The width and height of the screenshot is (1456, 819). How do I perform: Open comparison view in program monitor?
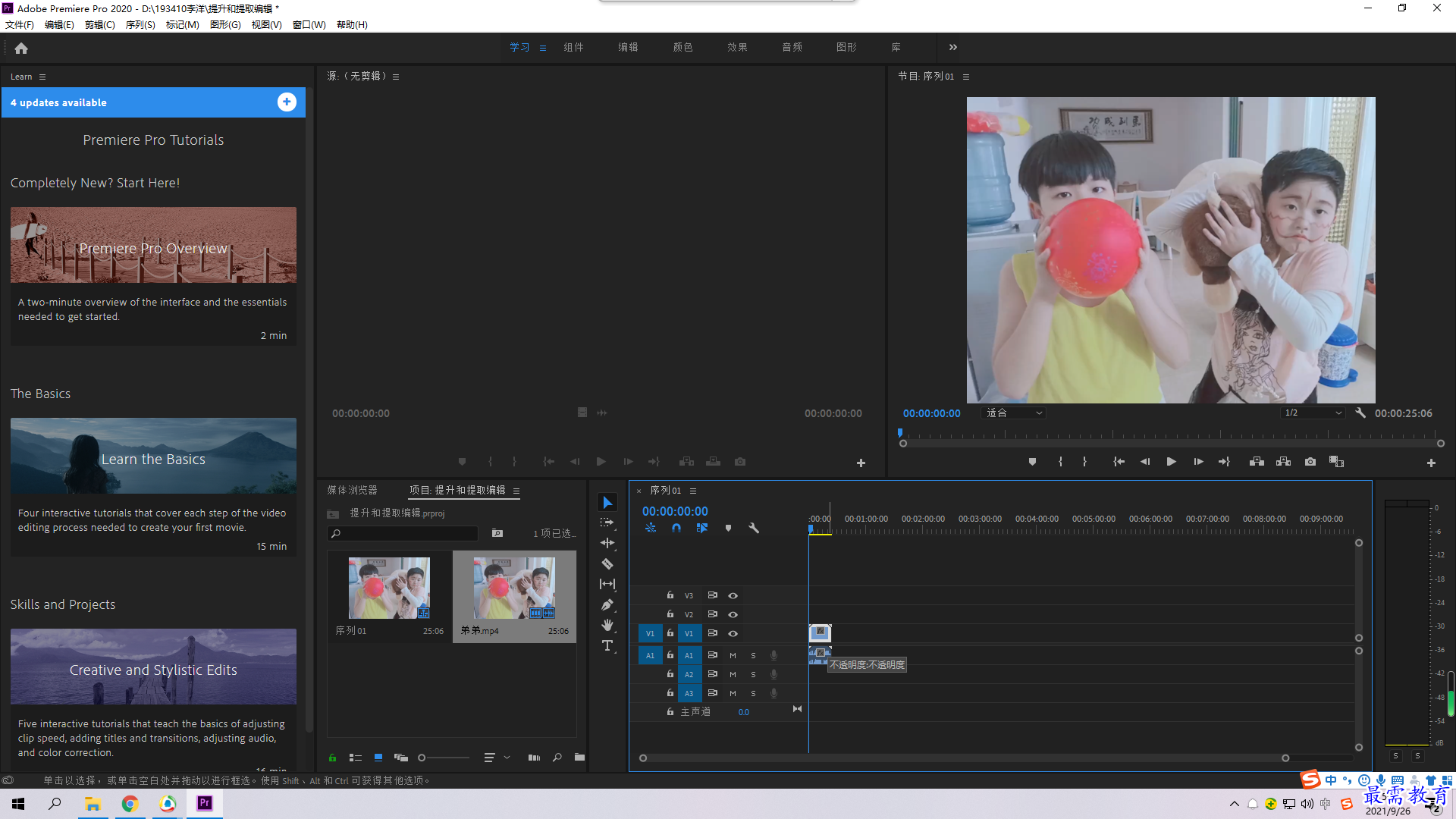[x=1336, y=462]
